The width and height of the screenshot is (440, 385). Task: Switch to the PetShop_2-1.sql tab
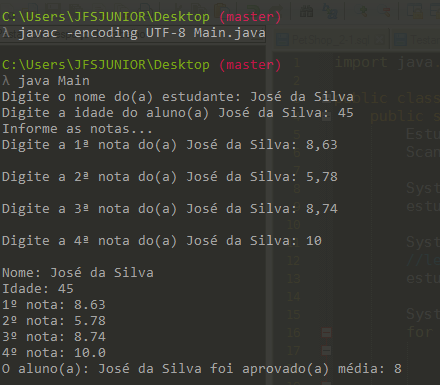(x=332, y=40)
